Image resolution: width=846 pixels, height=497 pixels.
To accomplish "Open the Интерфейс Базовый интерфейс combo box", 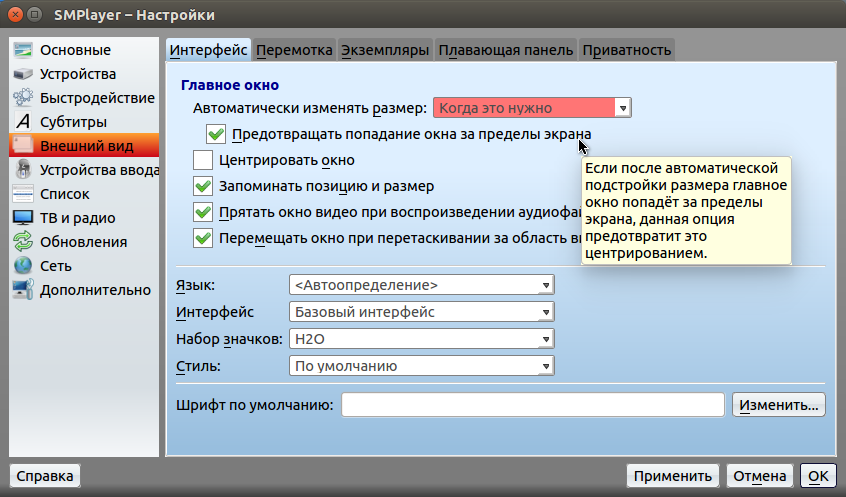I will click(421, 312).
